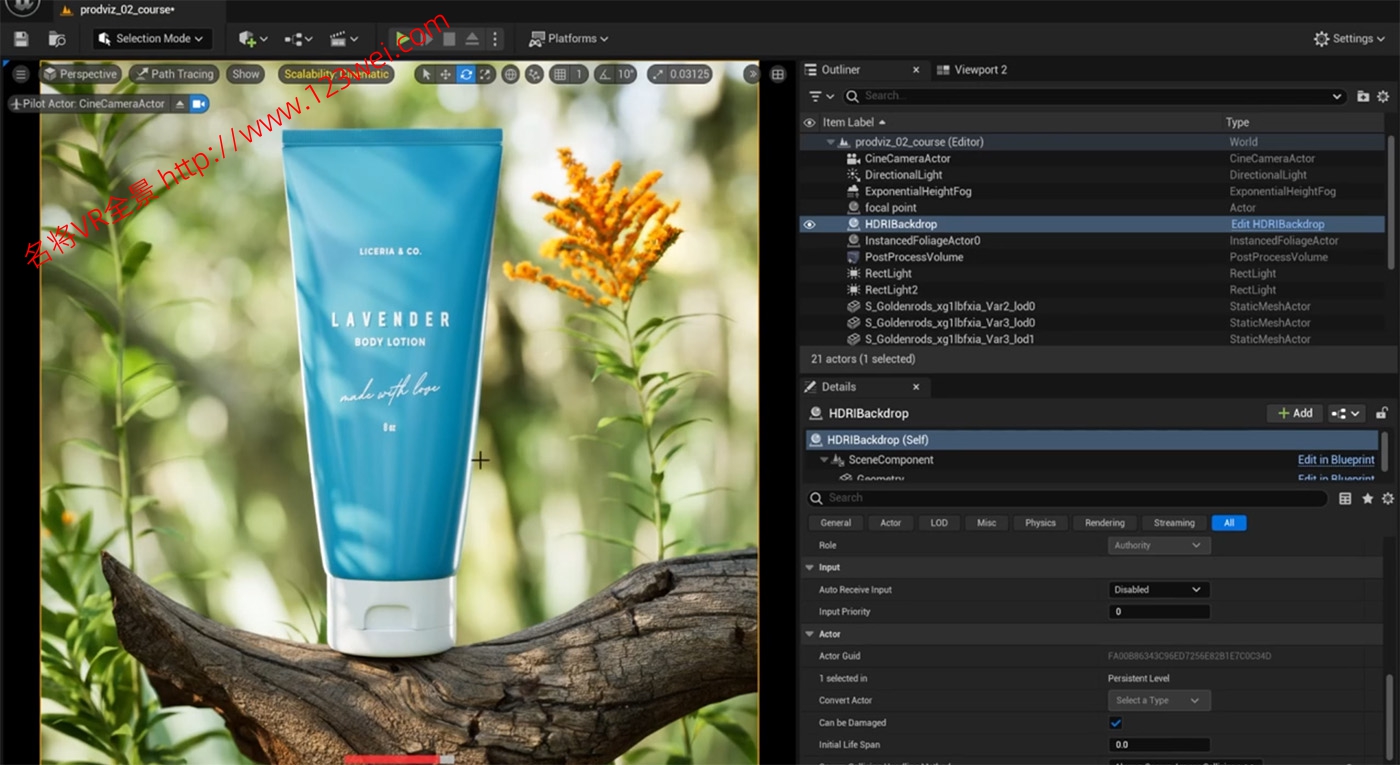This screenshot has height=765, width=1400.
Task: Toggle Path Tracing view mode off
Action: point(174,73)
